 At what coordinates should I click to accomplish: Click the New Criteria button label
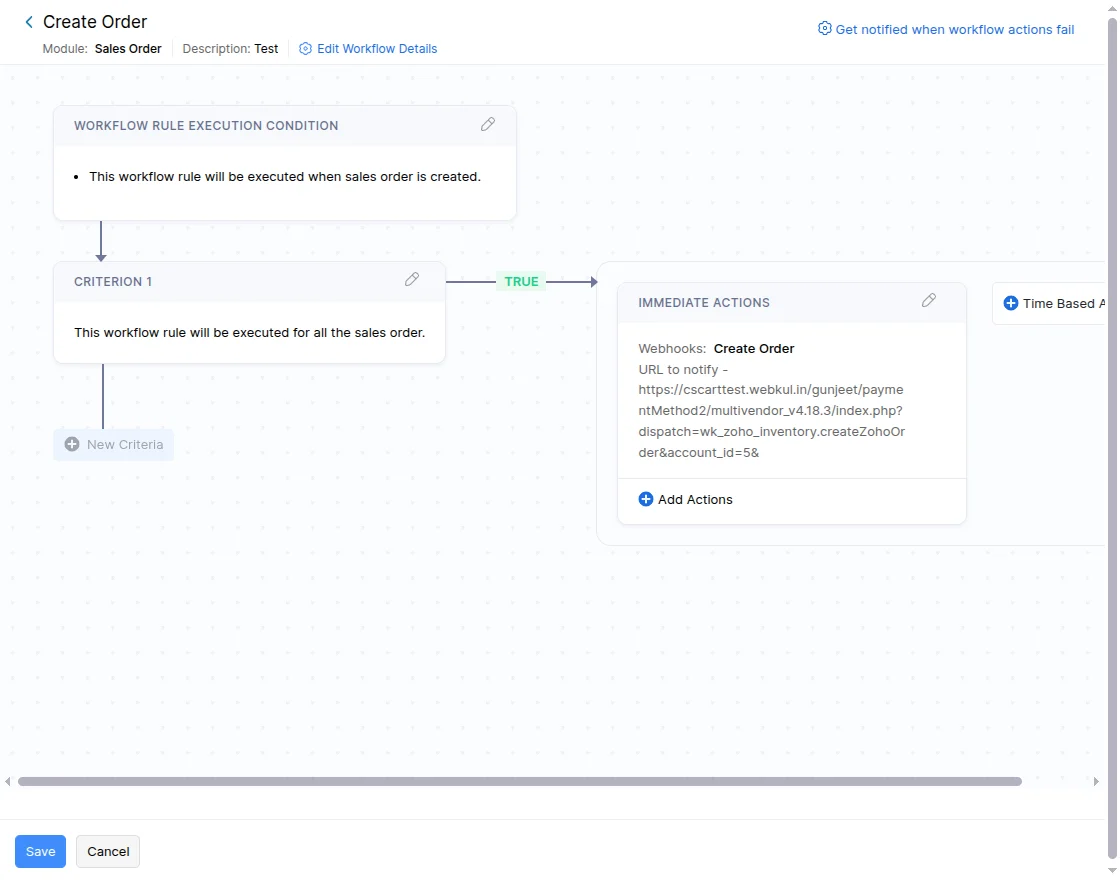pos(125,444)
